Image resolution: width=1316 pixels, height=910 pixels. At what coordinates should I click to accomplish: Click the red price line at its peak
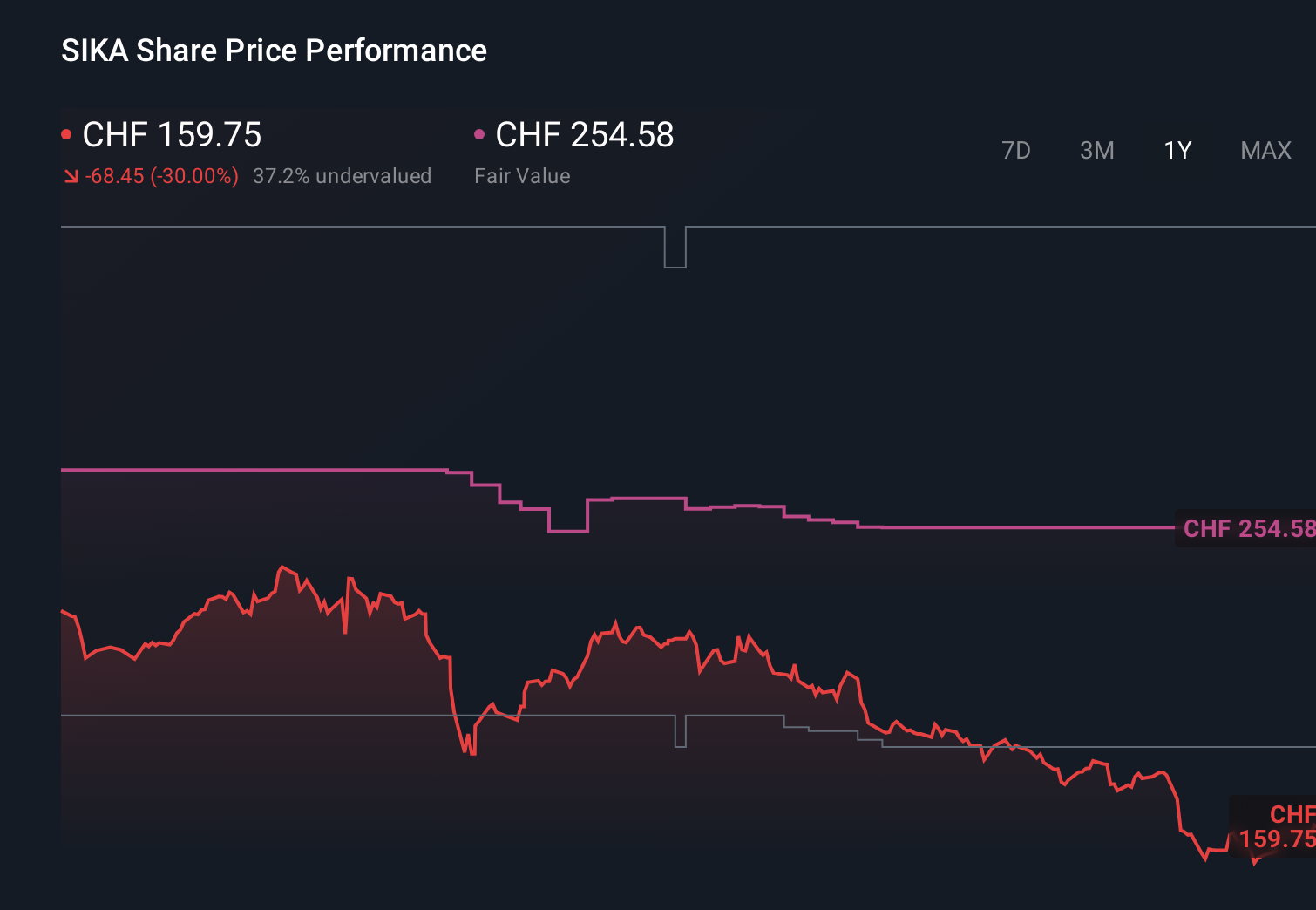[282, 565]
